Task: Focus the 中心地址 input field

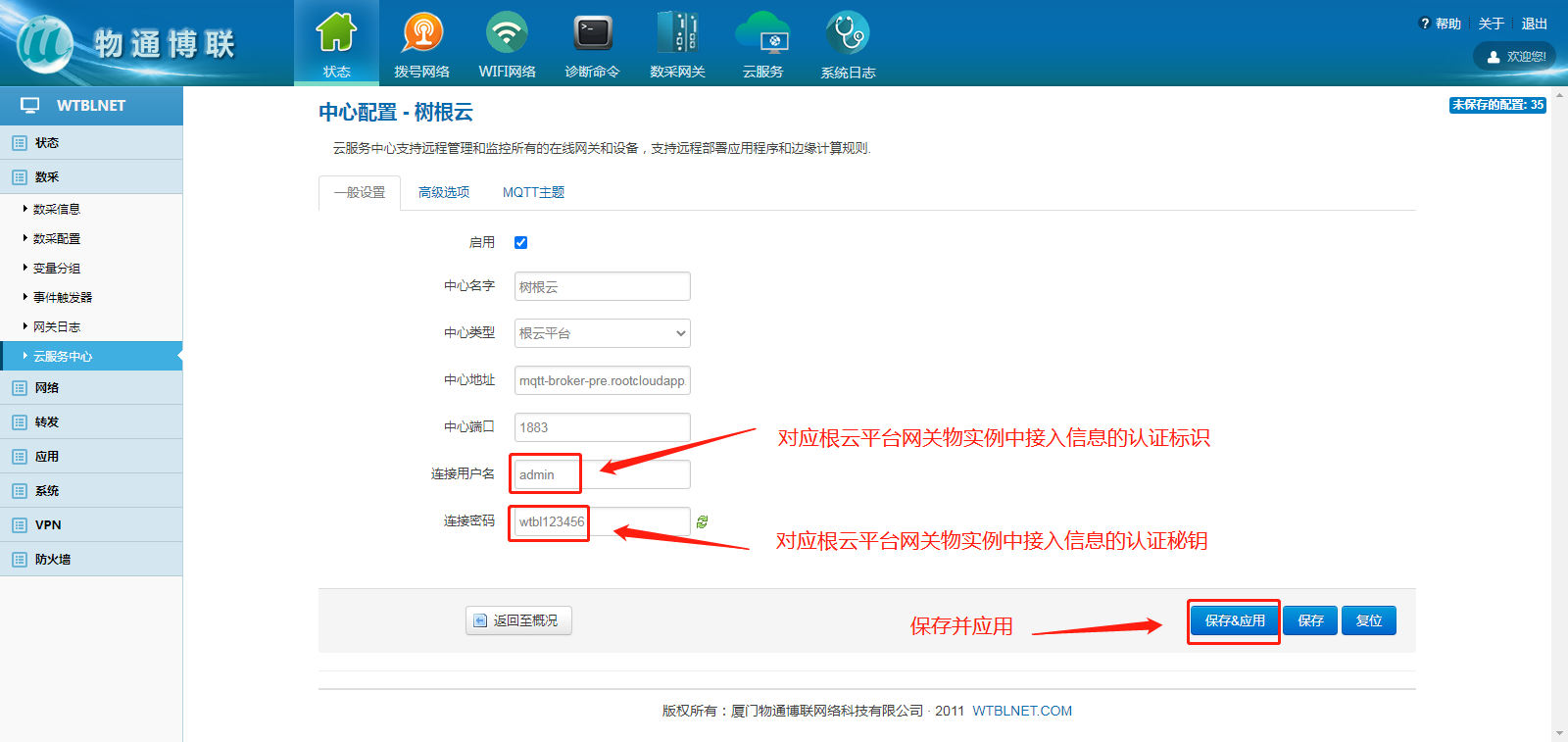Action: point(602,380)
